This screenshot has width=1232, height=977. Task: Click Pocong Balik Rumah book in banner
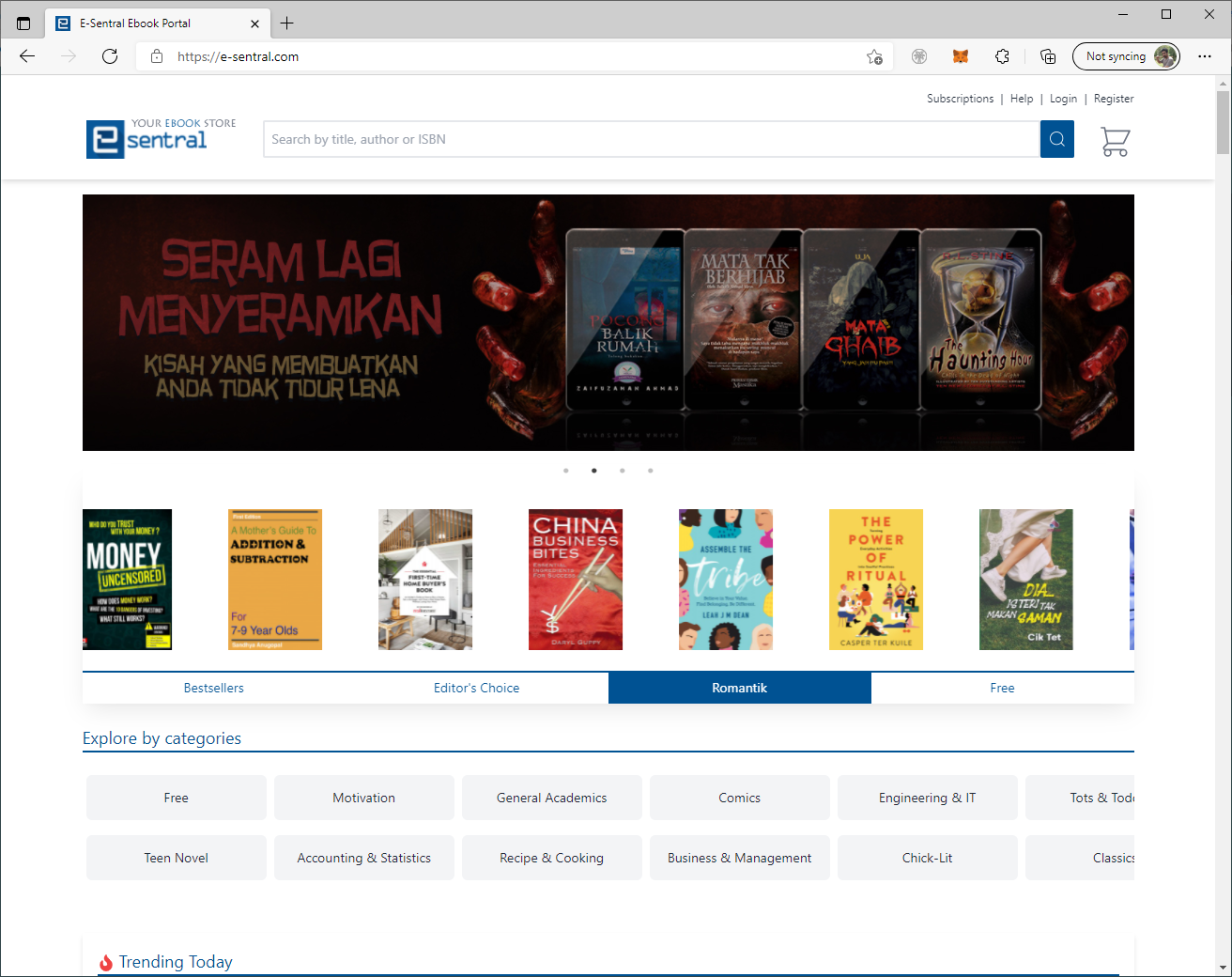pos(625,318)
